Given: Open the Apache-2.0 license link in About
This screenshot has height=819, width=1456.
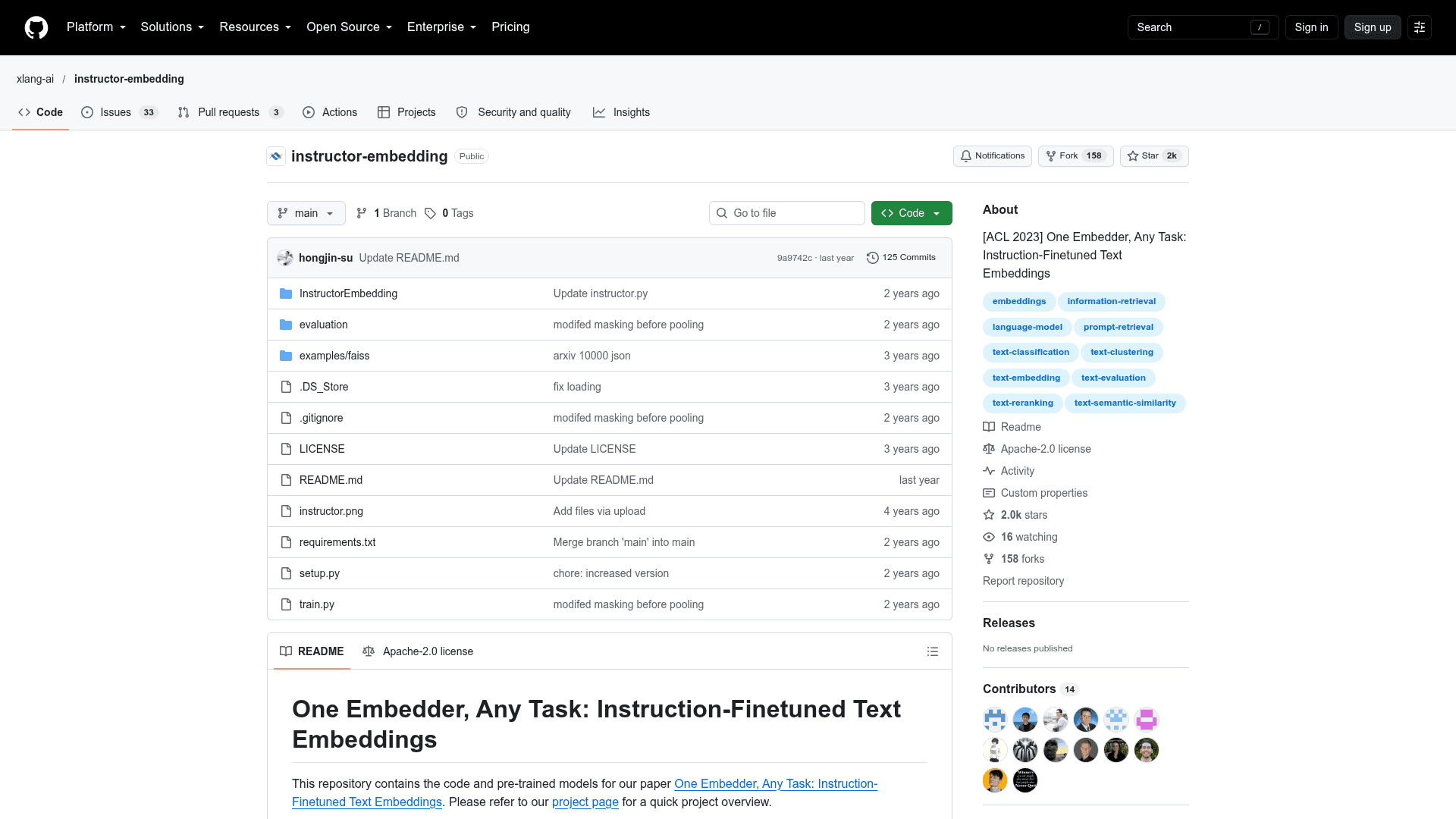Looking at the screenshot, I should coord(1037,449).
